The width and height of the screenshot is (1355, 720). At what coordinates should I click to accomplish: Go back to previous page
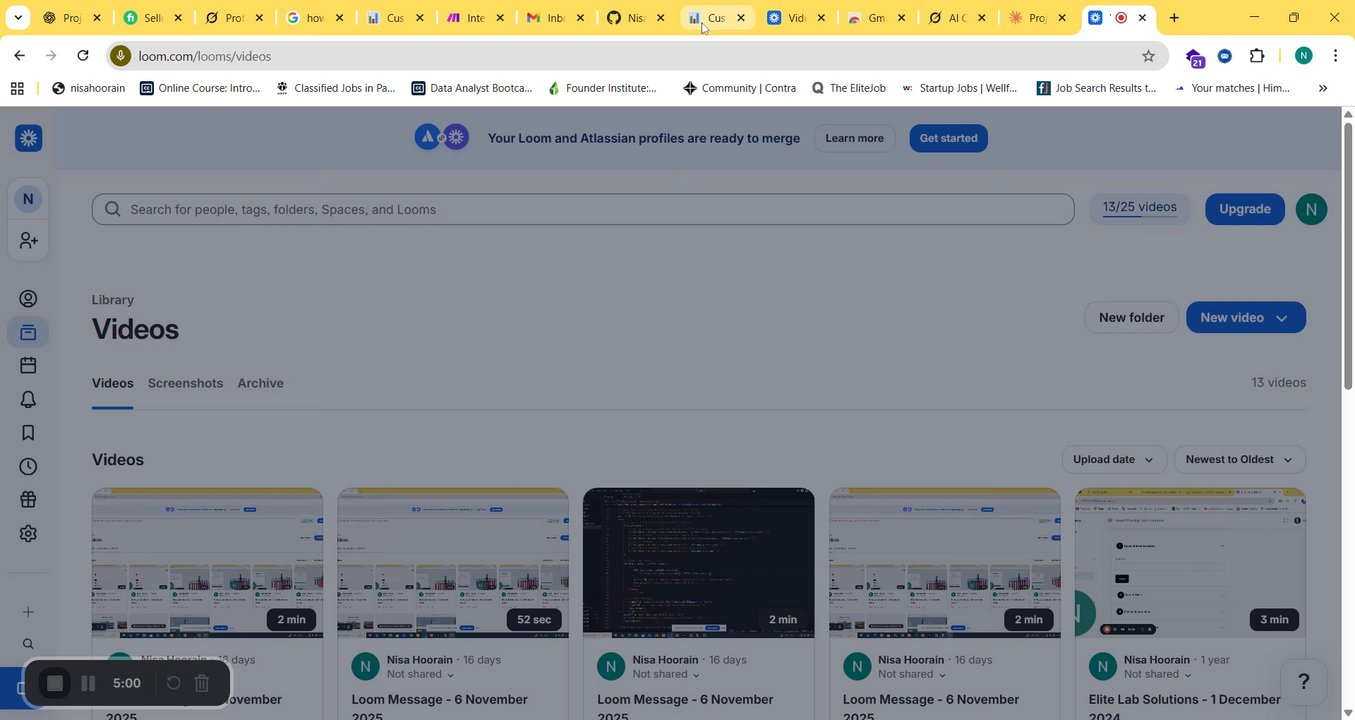(19, 56)
